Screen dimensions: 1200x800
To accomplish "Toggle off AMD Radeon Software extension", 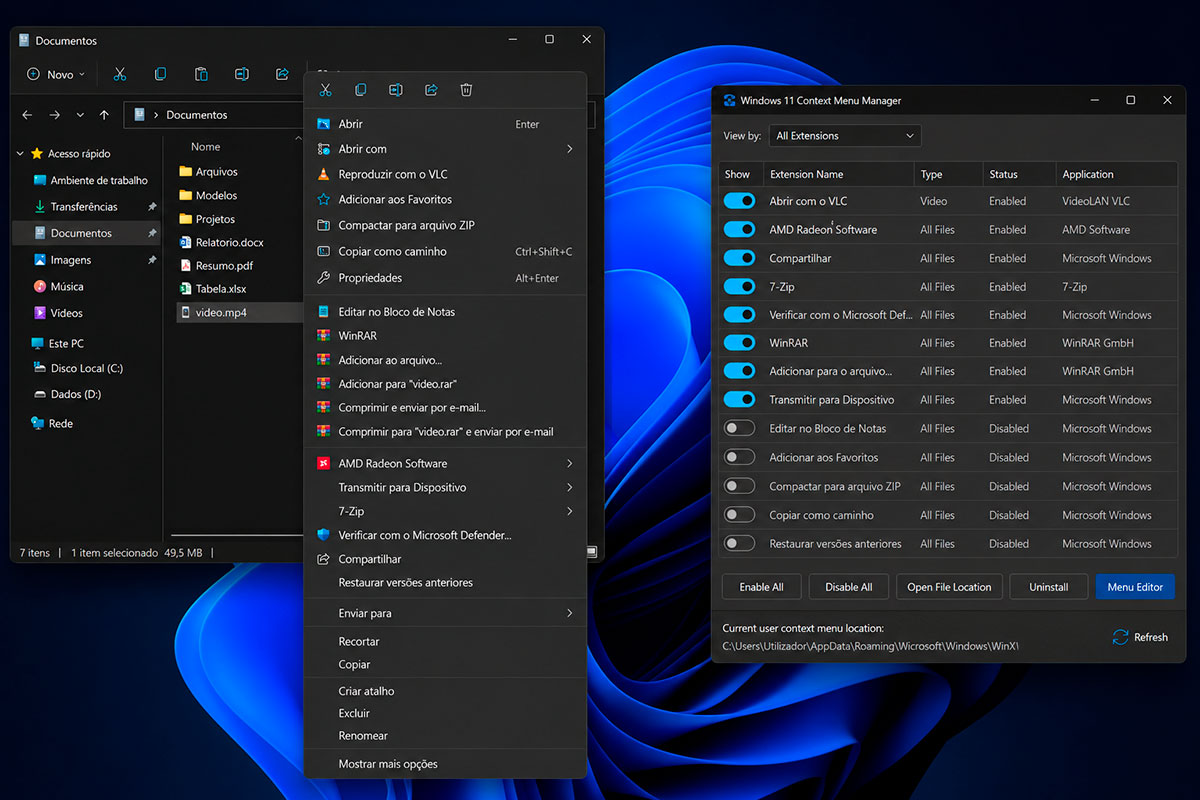I will pyautogui.click(x=739, y=229).
